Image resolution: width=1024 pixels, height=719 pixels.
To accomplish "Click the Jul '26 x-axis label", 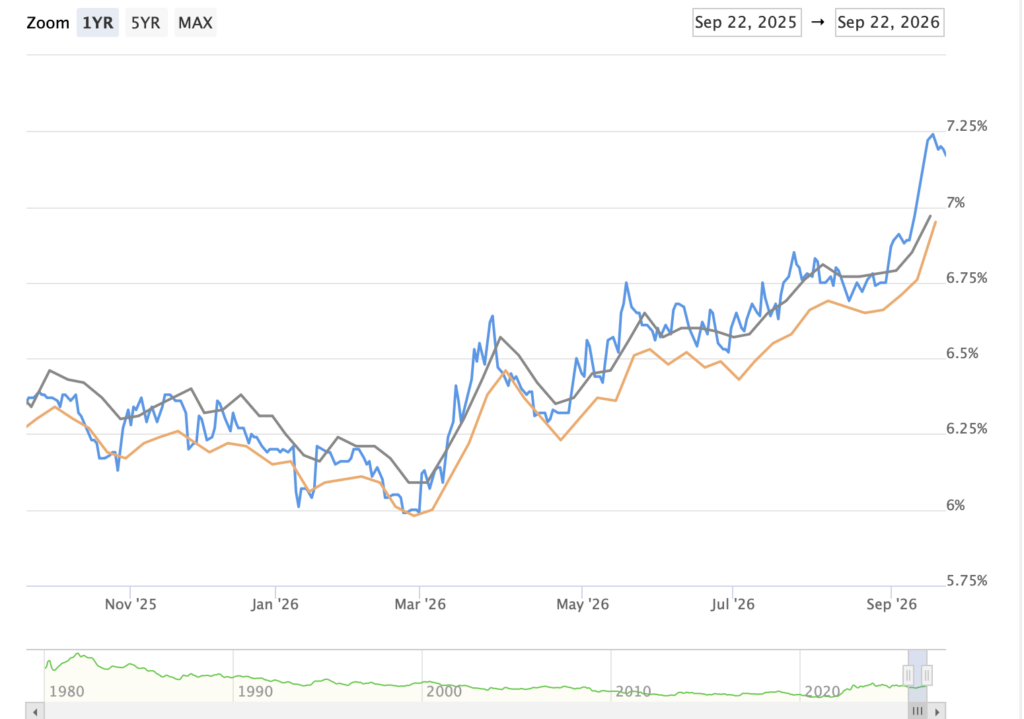I will pos(732,604).
